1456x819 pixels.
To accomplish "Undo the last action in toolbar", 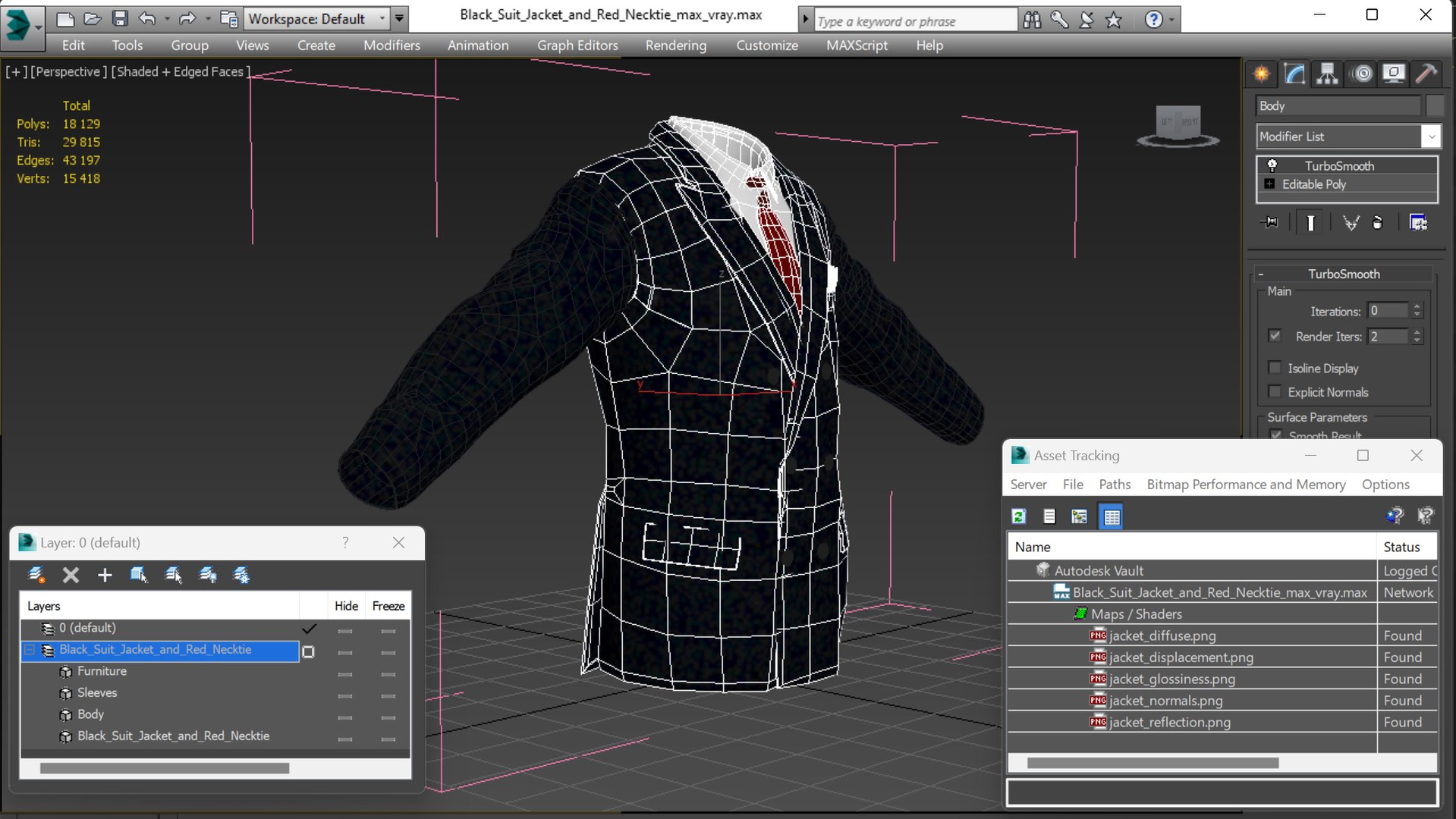I will pyautogui.click(x=147, y=18).
